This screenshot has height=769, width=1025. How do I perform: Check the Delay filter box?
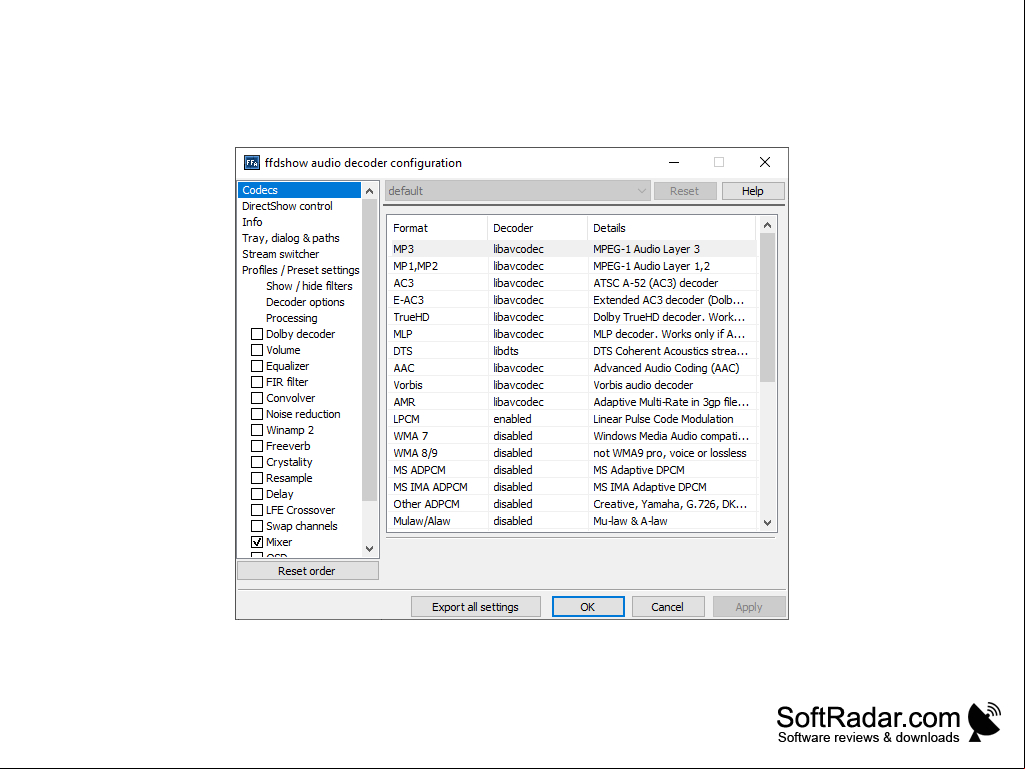[x=257, y=494]
